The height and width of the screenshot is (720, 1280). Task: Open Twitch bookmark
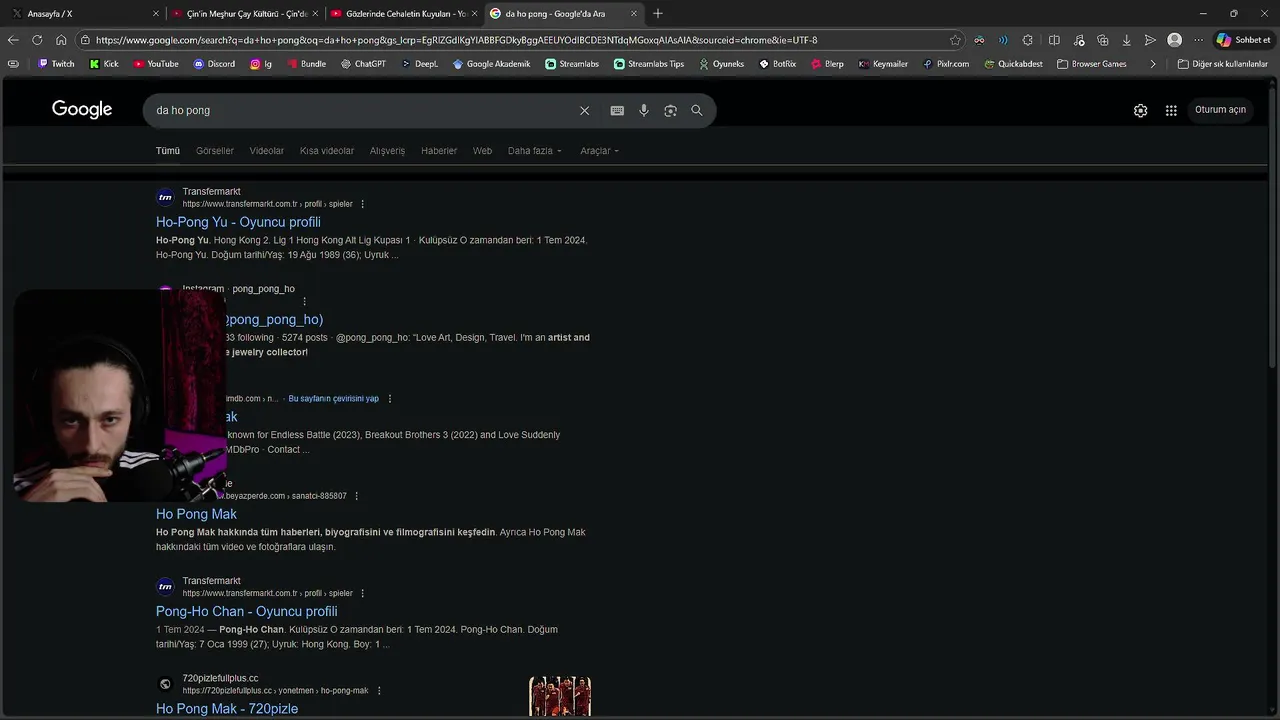click(x=56, y=64)
